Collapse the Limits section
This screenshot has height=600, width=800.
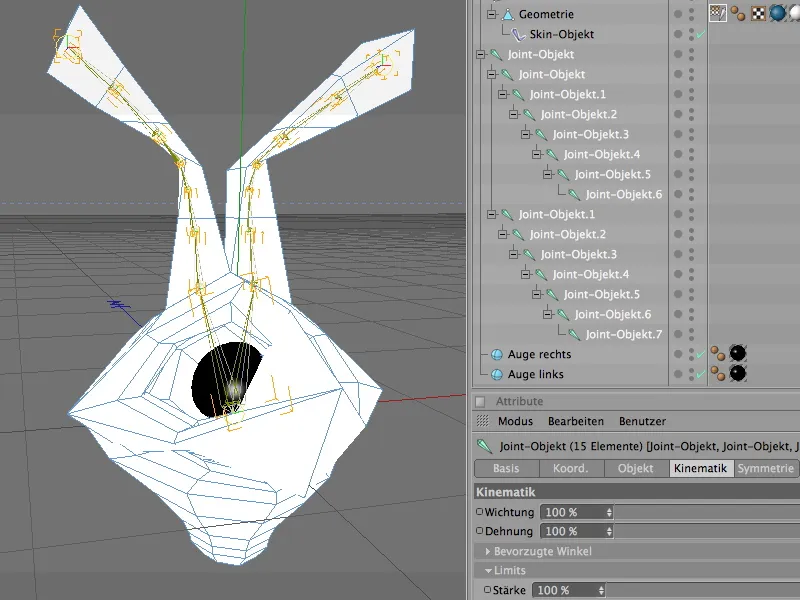488,570
